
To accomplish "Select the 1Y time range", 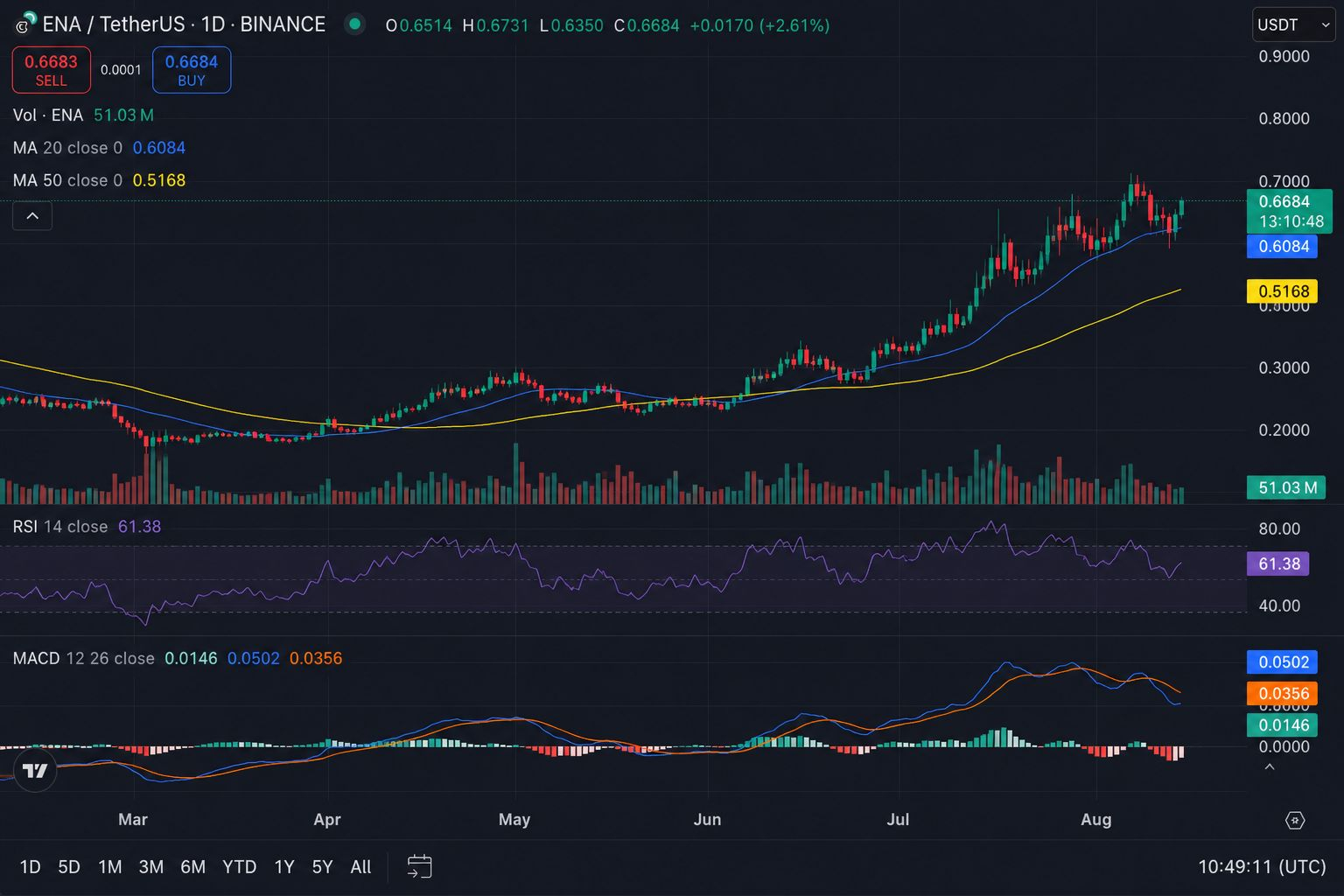I will tap(284, 866).
